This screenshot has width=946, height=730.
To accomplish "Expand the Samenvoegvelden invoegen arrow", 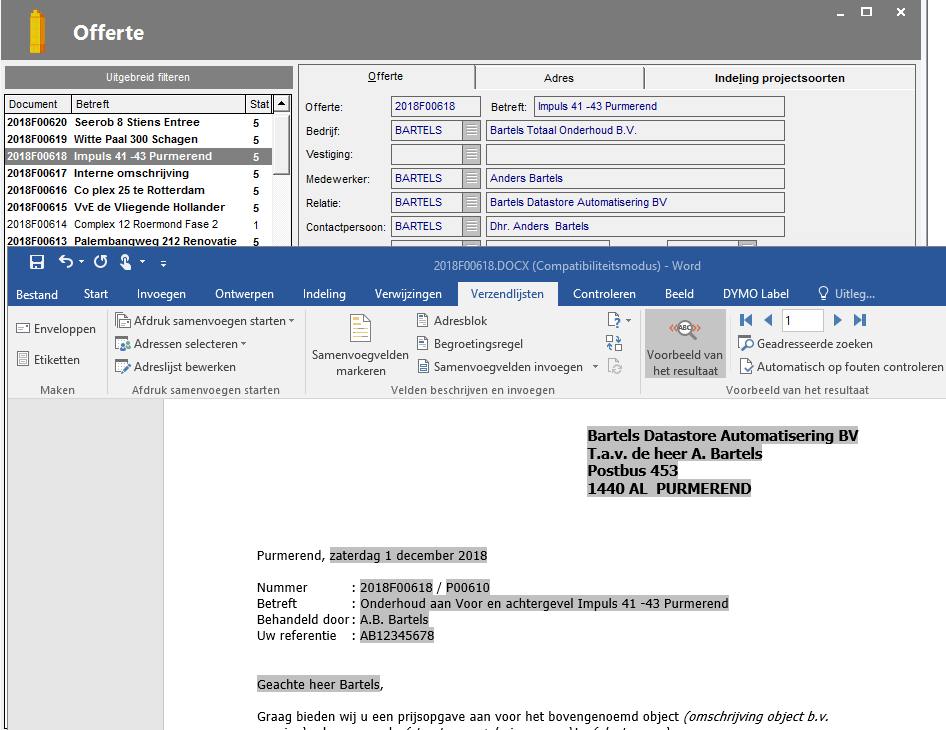I will click(595, 367).
